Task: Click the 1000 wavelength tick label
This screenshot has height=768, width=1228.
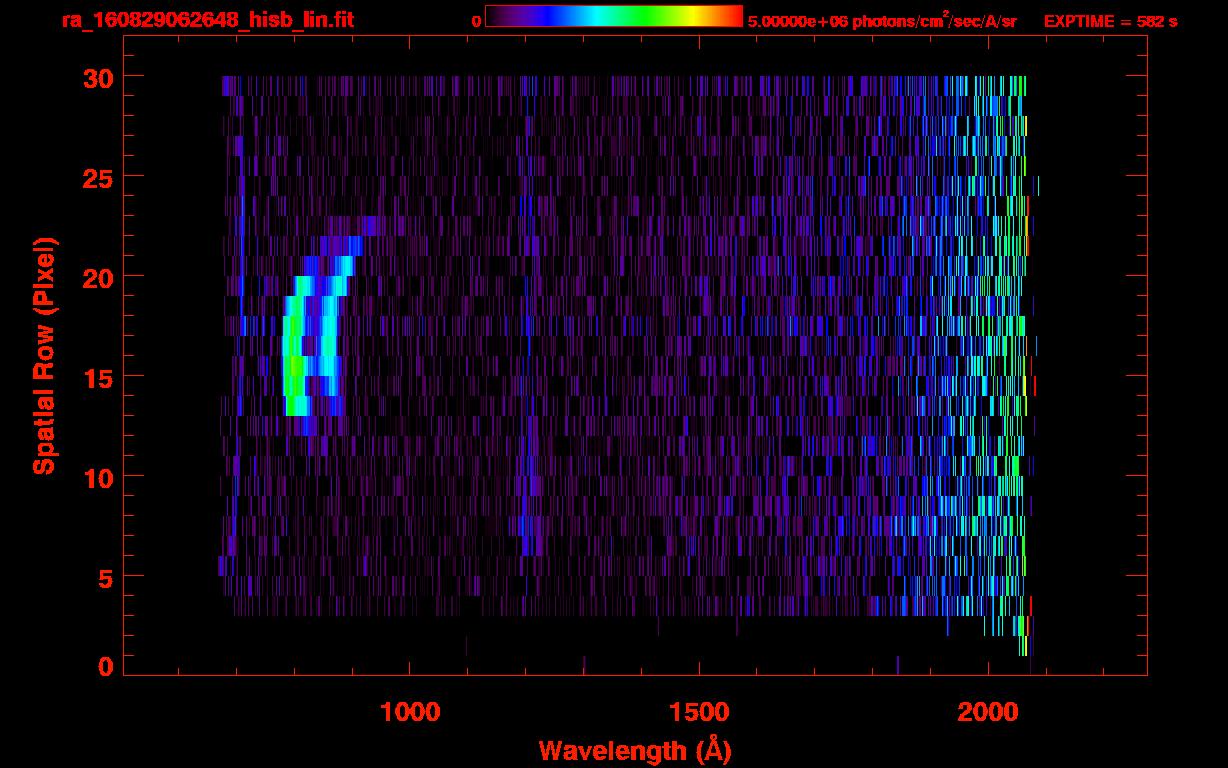Action: [410, 711]
